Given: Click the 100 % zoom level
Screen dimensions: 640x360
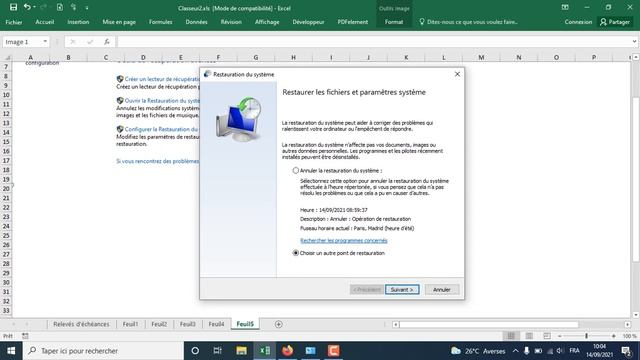Looking at the screenshot, I should tap(629, 336).
